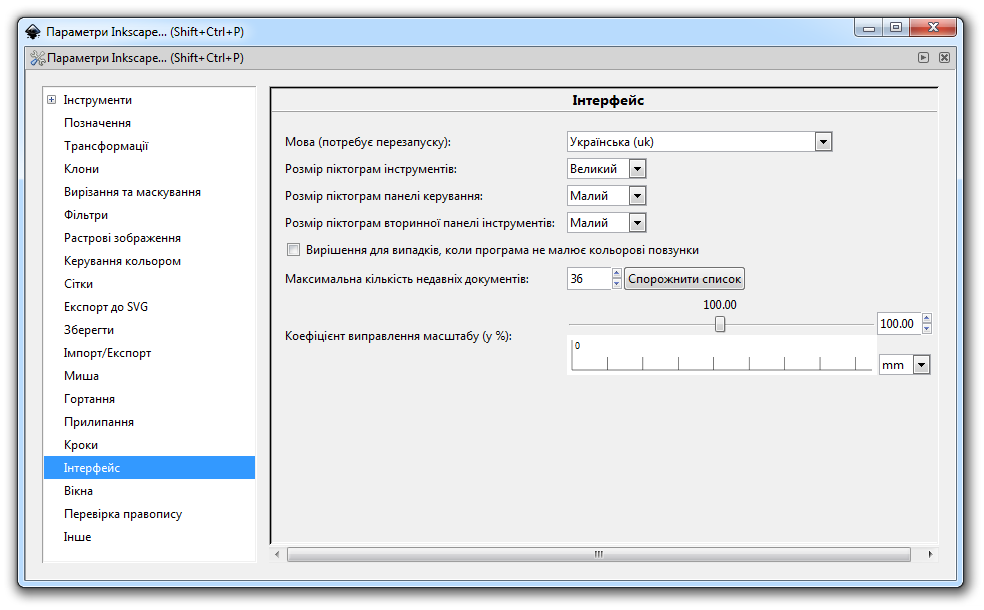Viewport: 984px width, 610px height.
Task: Open the Мова language dropdown
Action: pyautogui.click(x=823, y=142)
